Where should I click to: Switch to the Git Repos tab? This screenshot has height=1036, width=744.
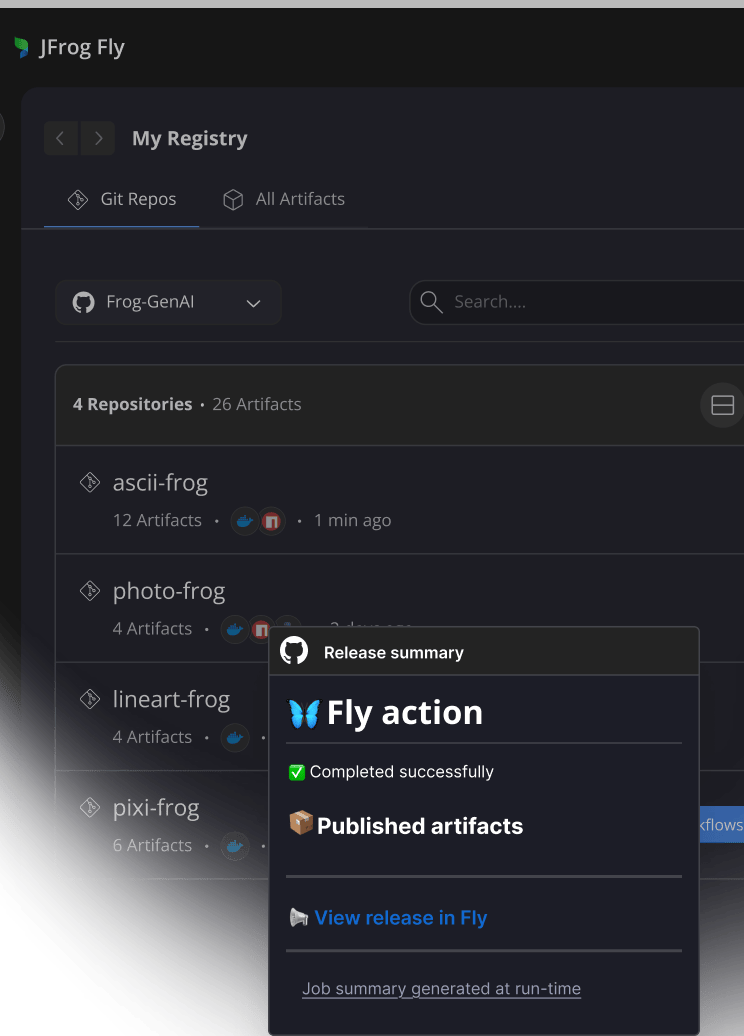(x=122, y=199)
